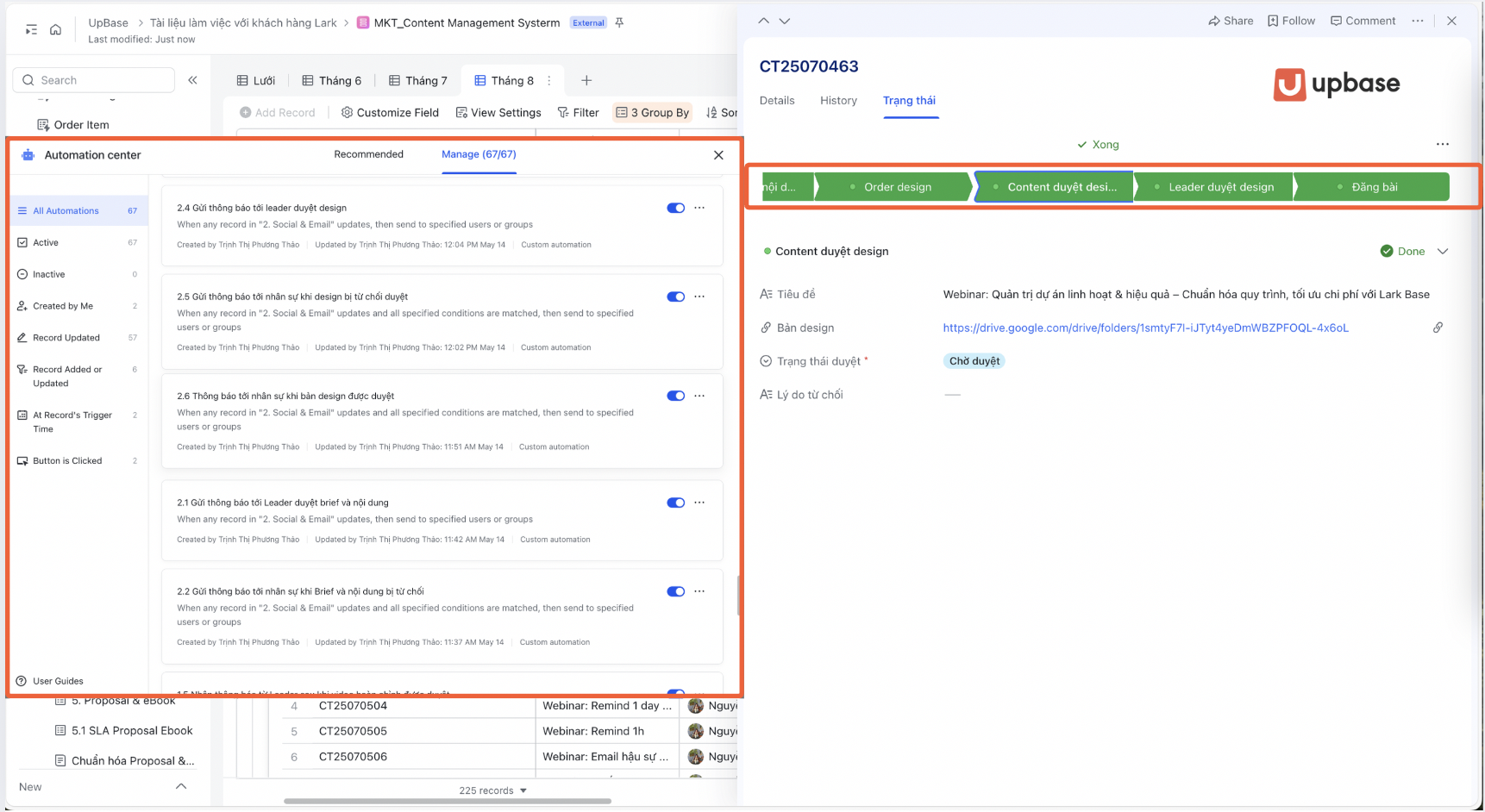
Task: Click the home icon in top bar
Action: click(55, 29)
